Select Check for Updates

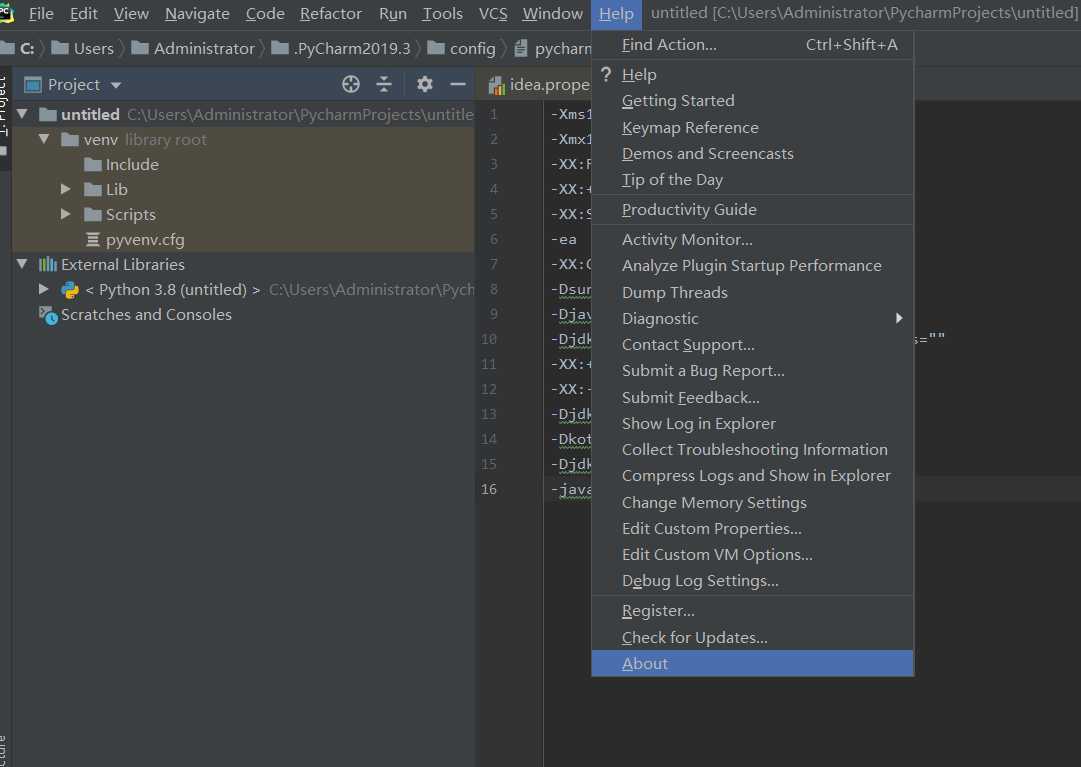click(x=753, y=637)
